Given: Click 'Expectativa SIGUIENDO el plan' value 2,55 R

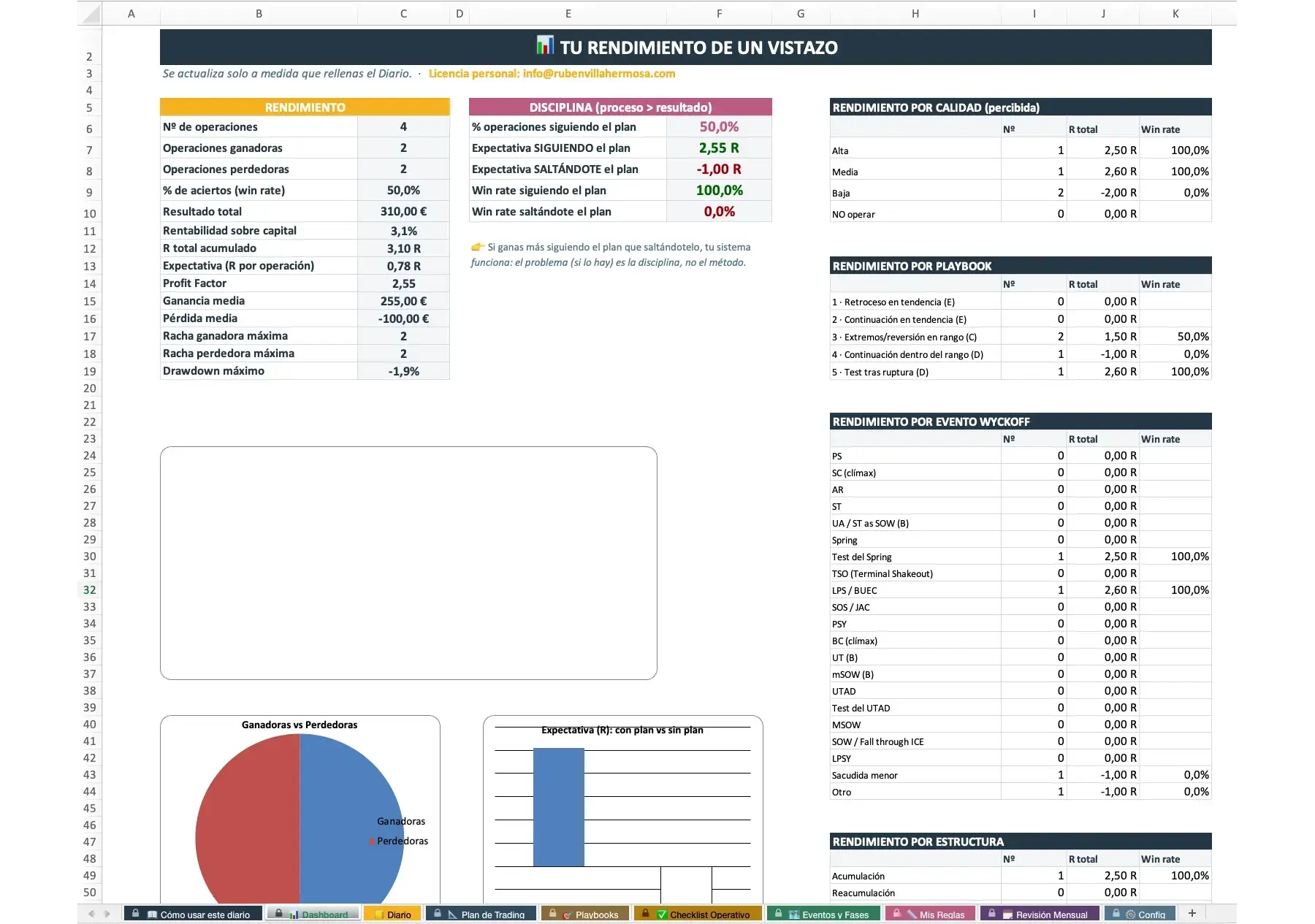Looking at the screenshot, I should click(x=719, y=148).
